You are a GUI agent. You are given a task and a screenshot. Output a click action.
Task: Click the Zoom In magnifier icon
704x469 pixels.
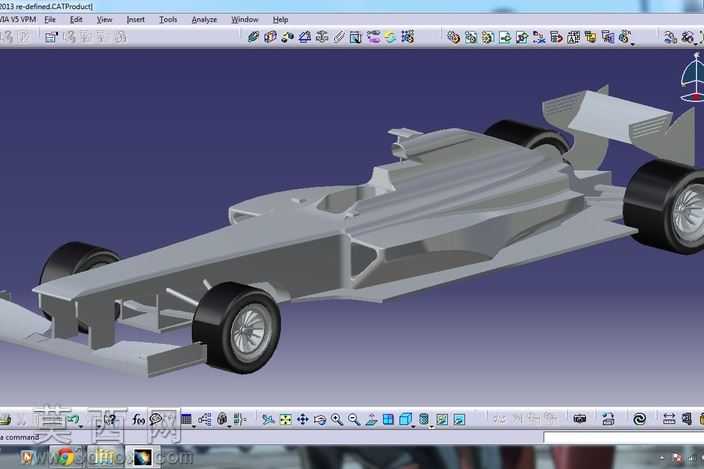[x=337, y=420]
